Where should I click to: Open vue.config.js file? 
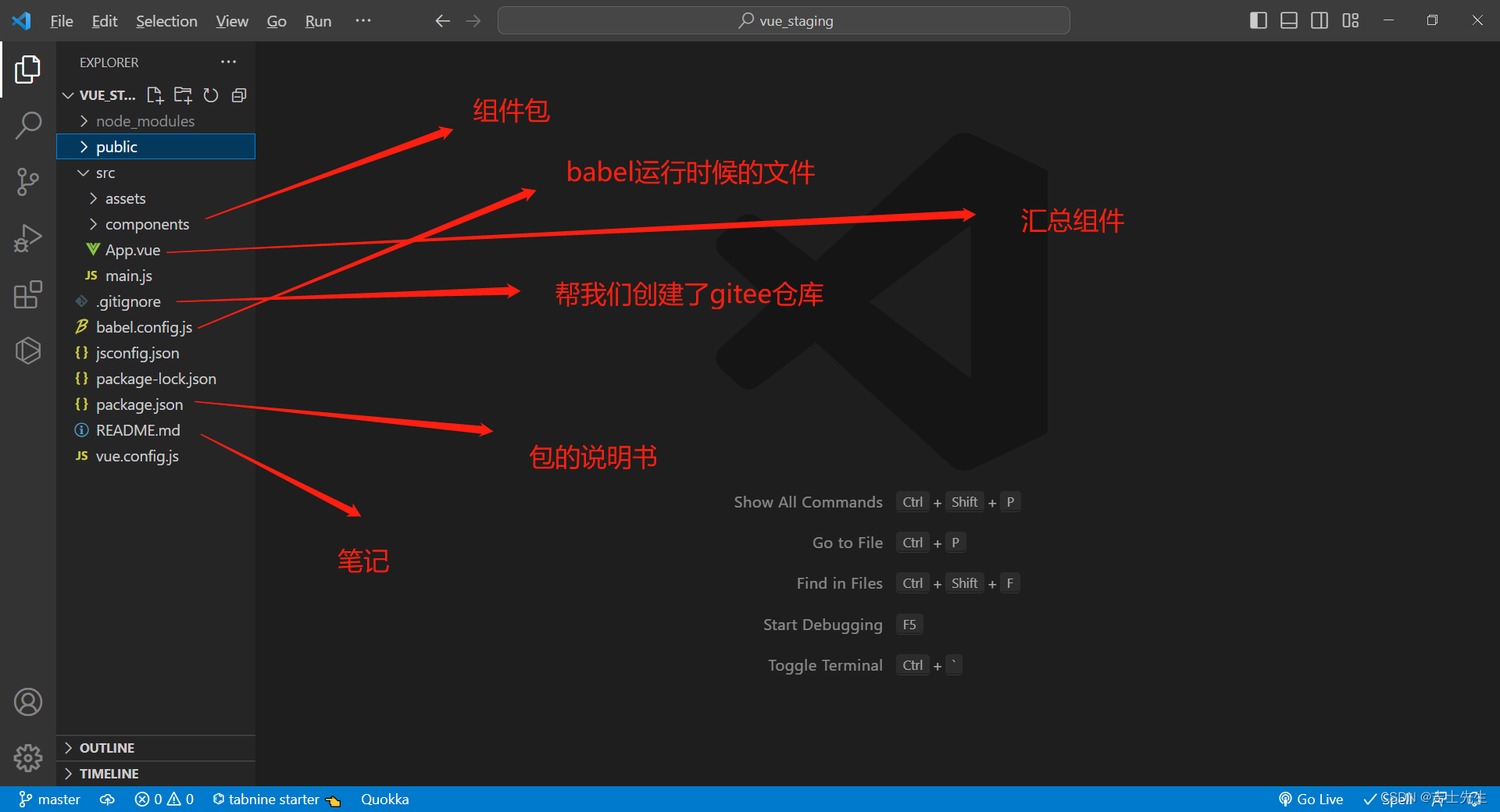point(156,456)
